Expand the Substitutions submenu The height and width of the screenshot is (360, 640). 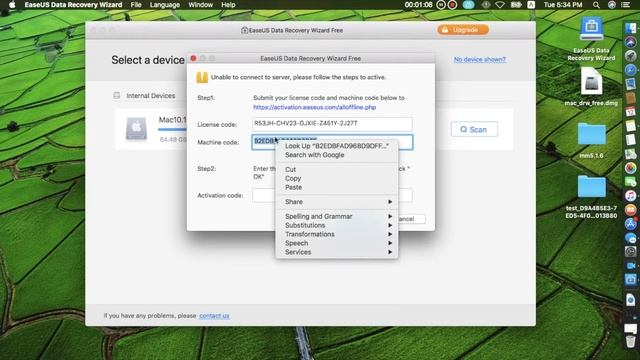tap(337, 225)
